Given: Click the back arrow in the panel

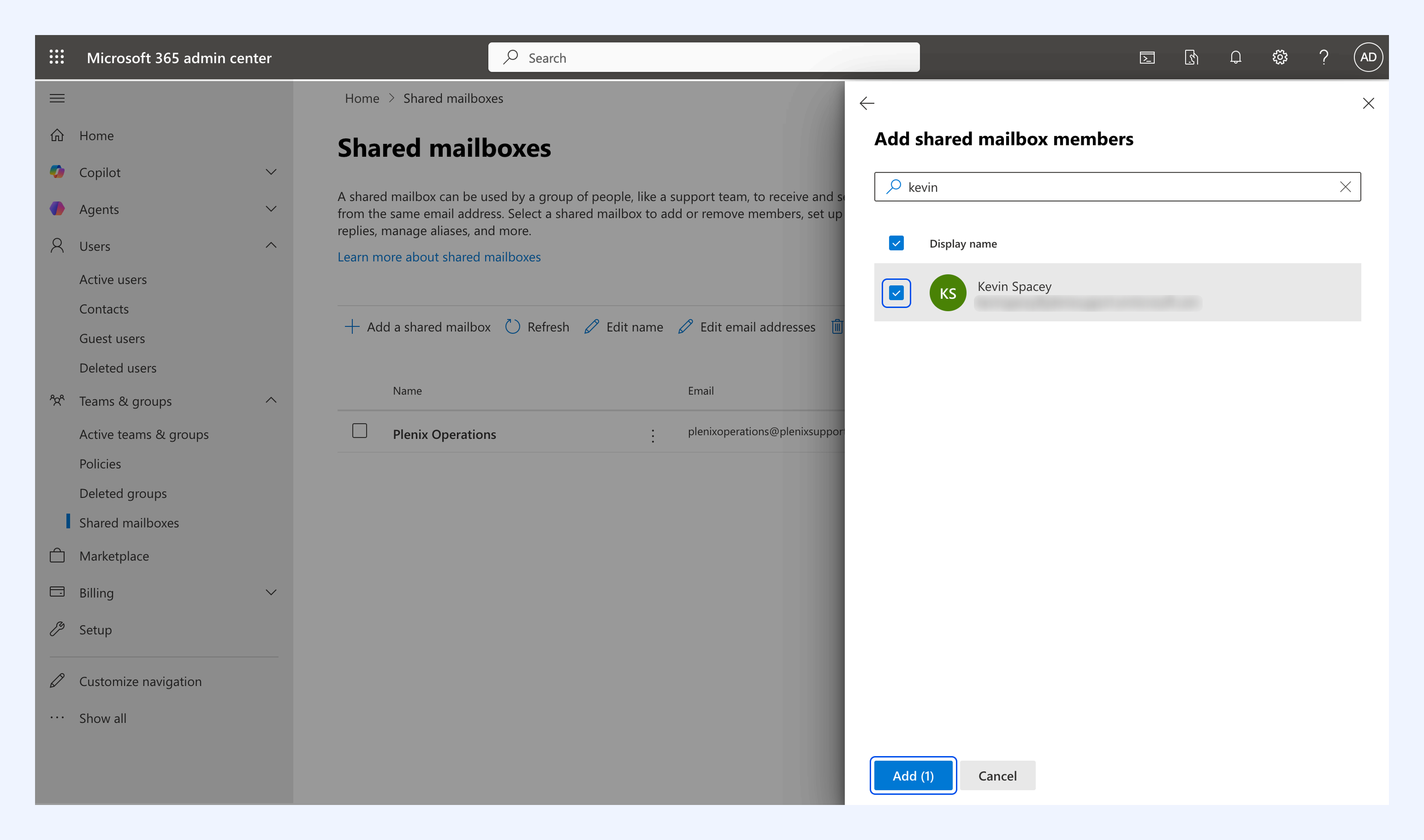Looking at the screenshot, I should pyautogui.click(x=867, y=103).
